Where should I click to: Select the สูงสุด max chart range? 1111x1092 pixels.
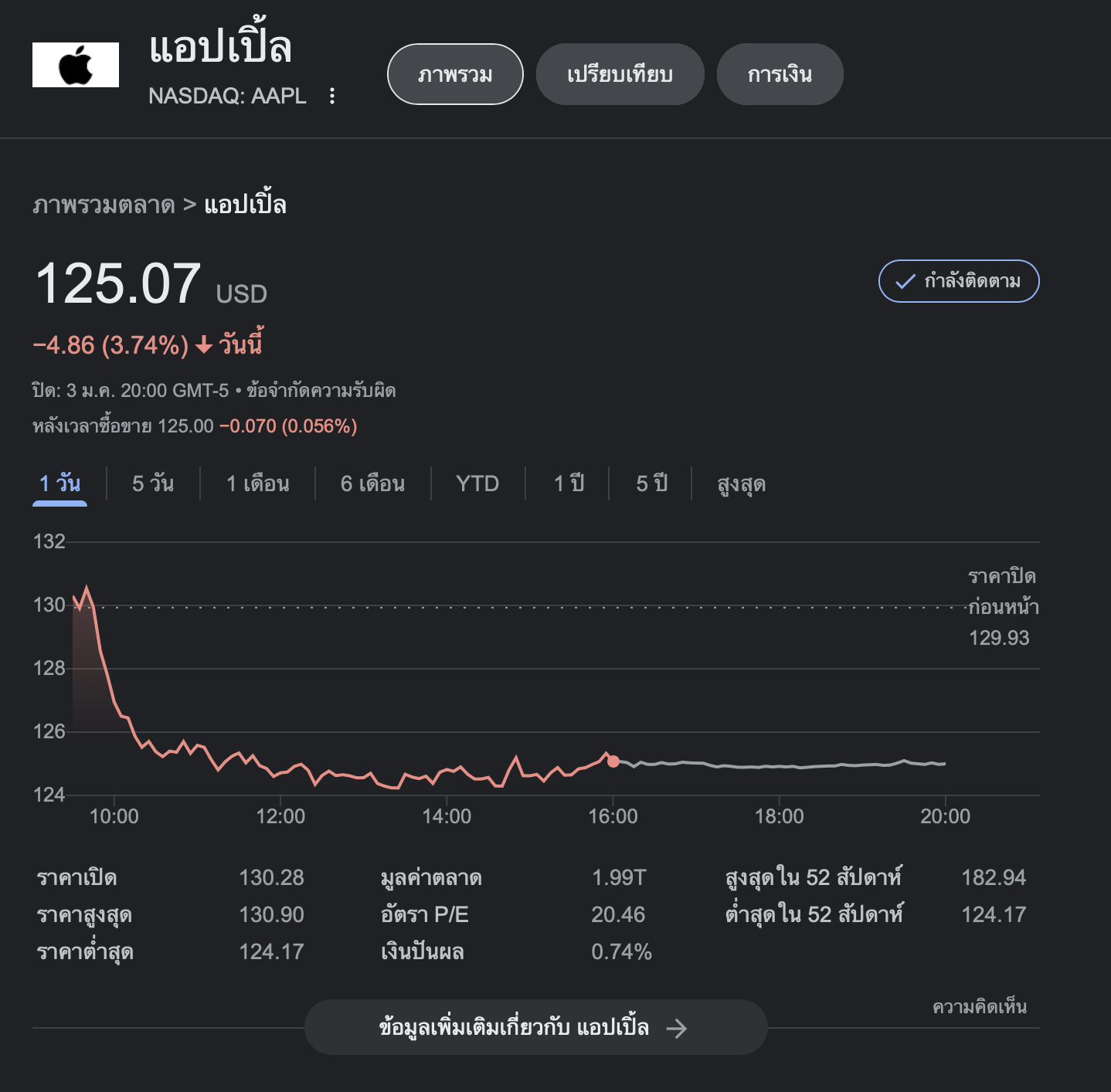pos(741,484)
